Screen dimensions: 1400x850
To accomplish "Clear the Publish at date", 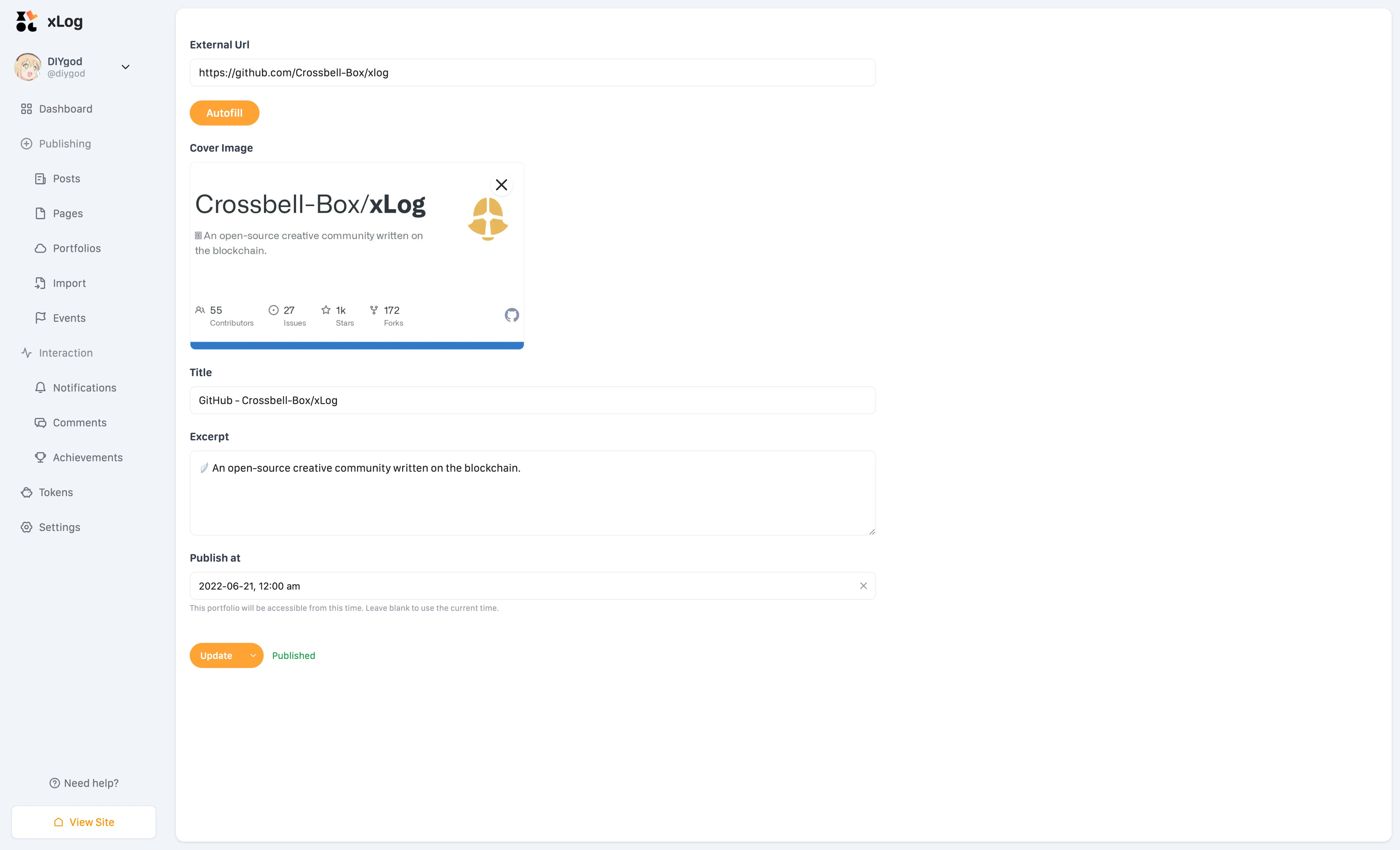I will 863,586.
